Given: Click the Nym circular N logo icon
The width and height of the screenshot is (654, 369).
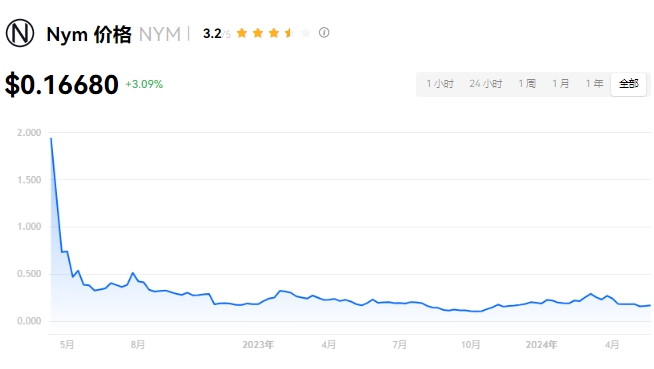Looking at the screenshot, I should click(x=20, y=33).
